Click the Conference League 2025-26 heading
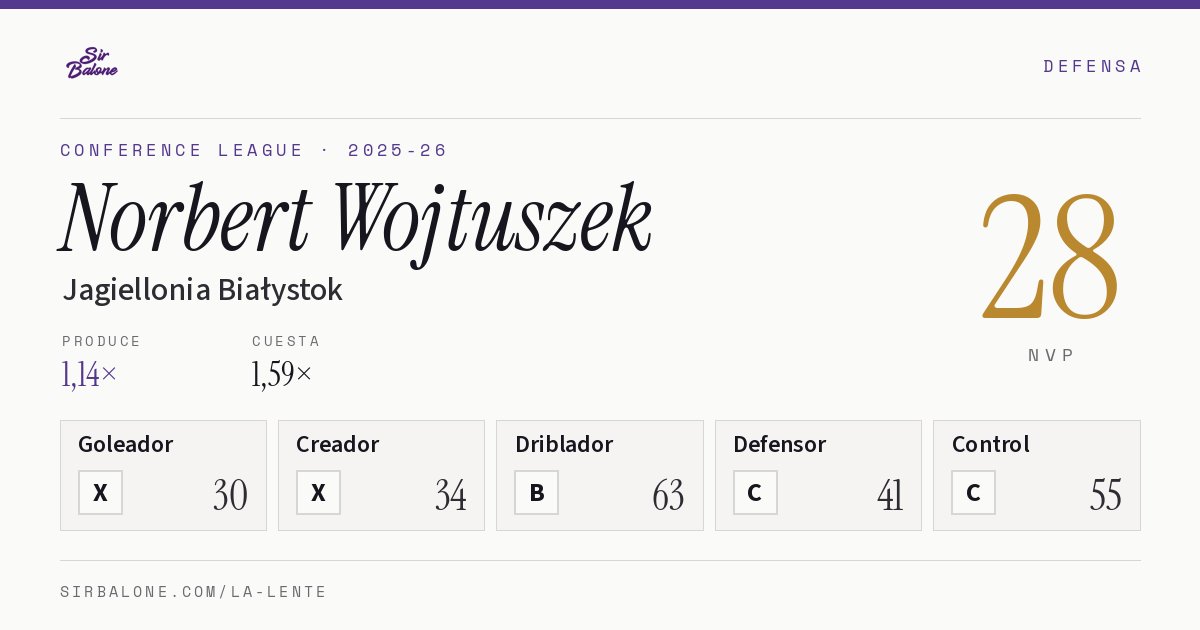Viewport: 1200px width, 630px height. [x=254, y=150]
